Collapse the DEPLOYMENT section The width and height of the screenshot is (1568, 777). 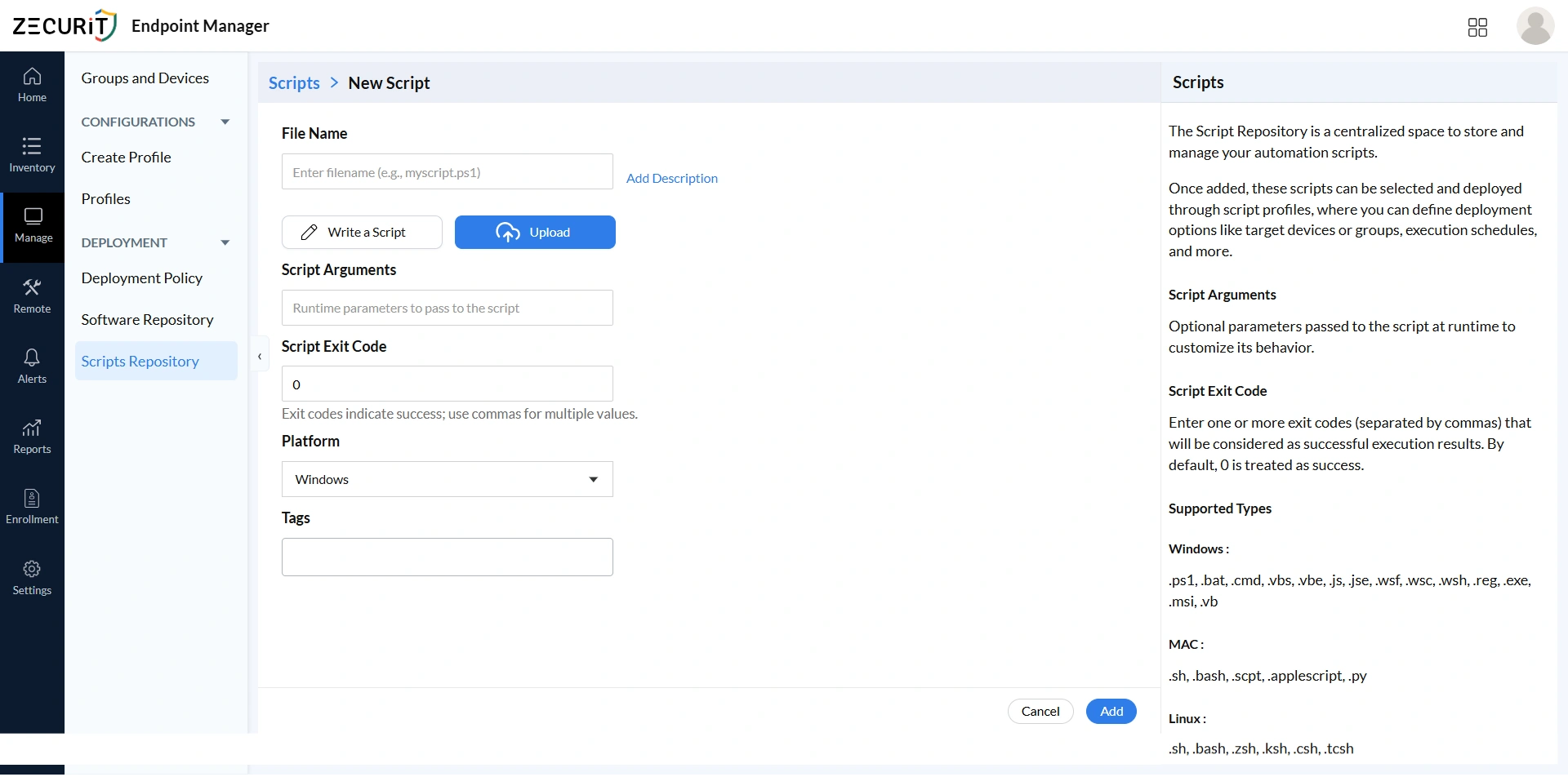coord(225,242)
